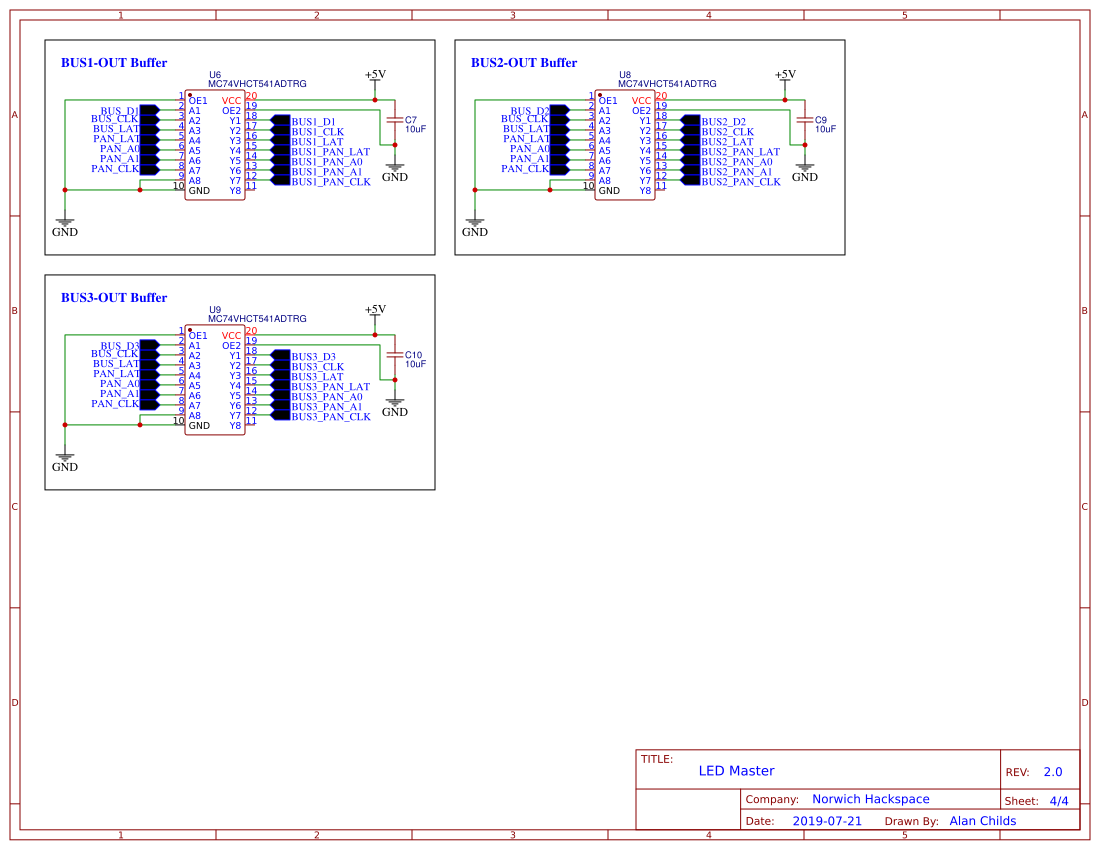1100x851 pixels.
Task: Click the "BUS2-OUT Buffer" heading
Action: coord(524,62)
